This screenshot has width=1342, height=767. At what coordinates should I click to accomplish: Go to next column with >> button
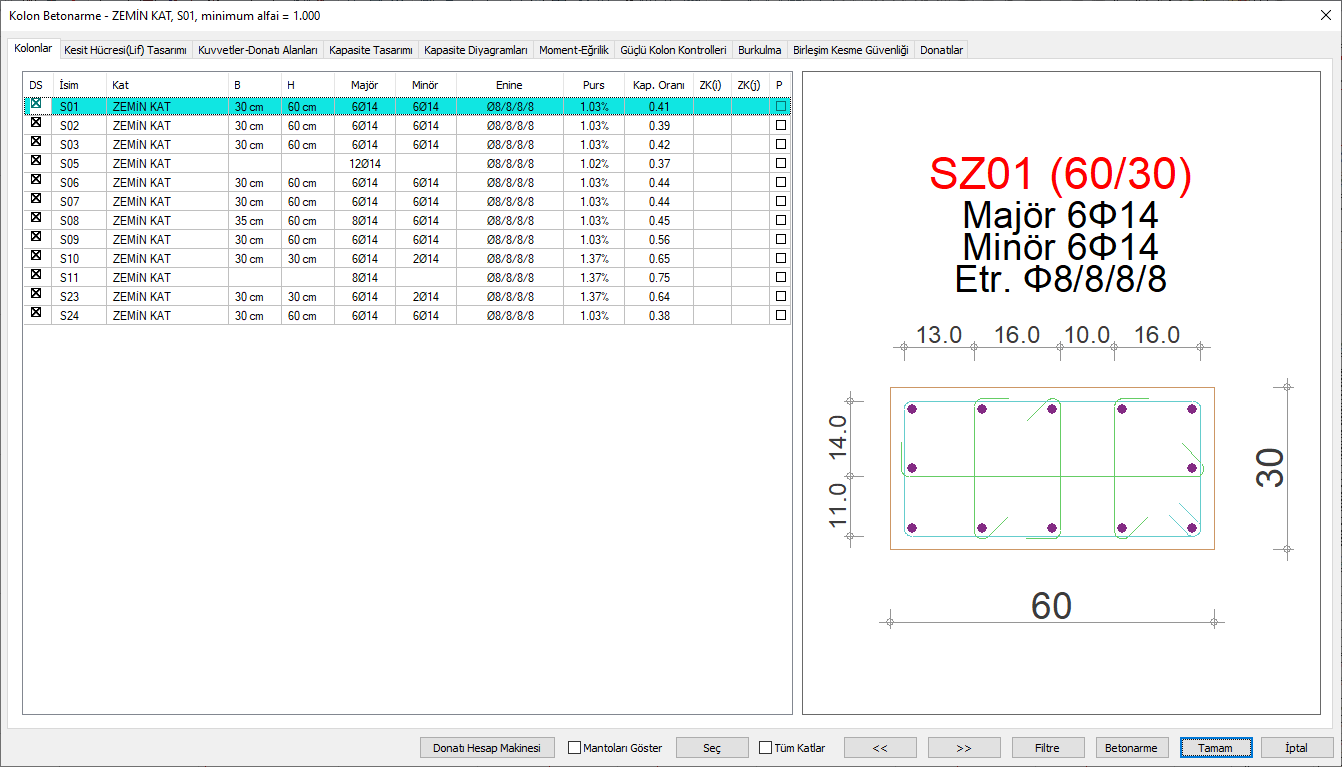pyautogui.click(x=964, y=748)
